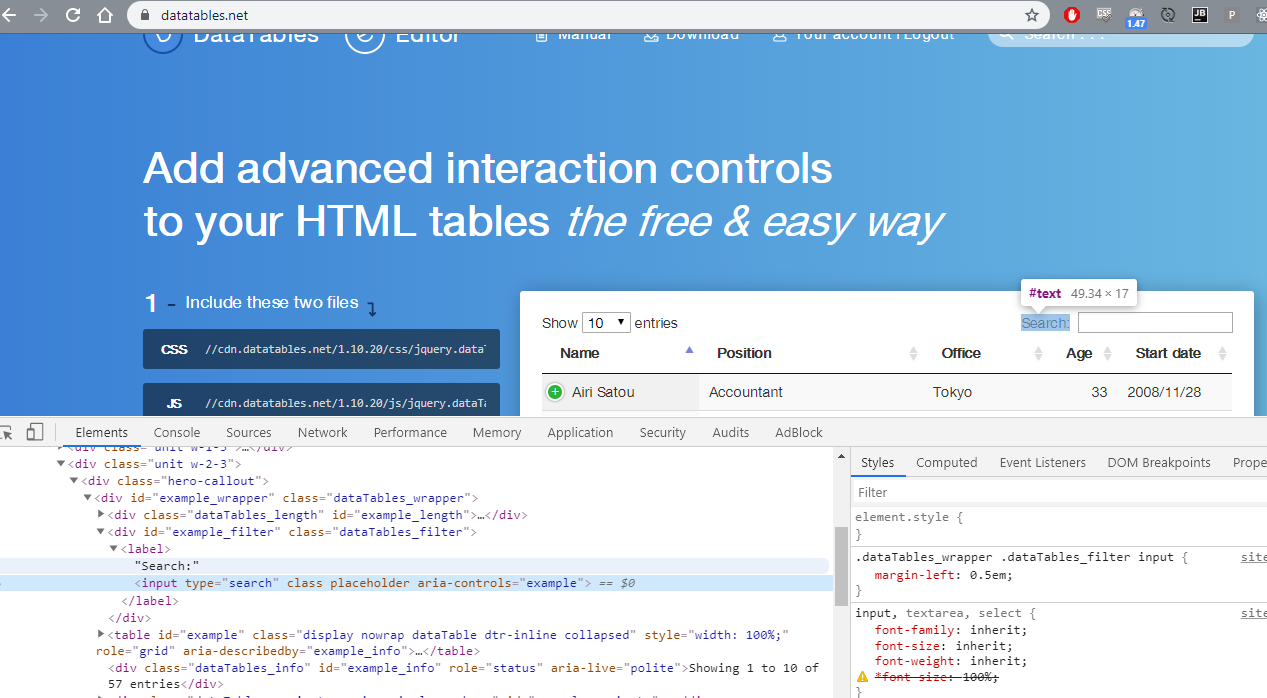Reload the page with the refresh icon
Screen dimensions: 1267x698
tap(73, 15)
